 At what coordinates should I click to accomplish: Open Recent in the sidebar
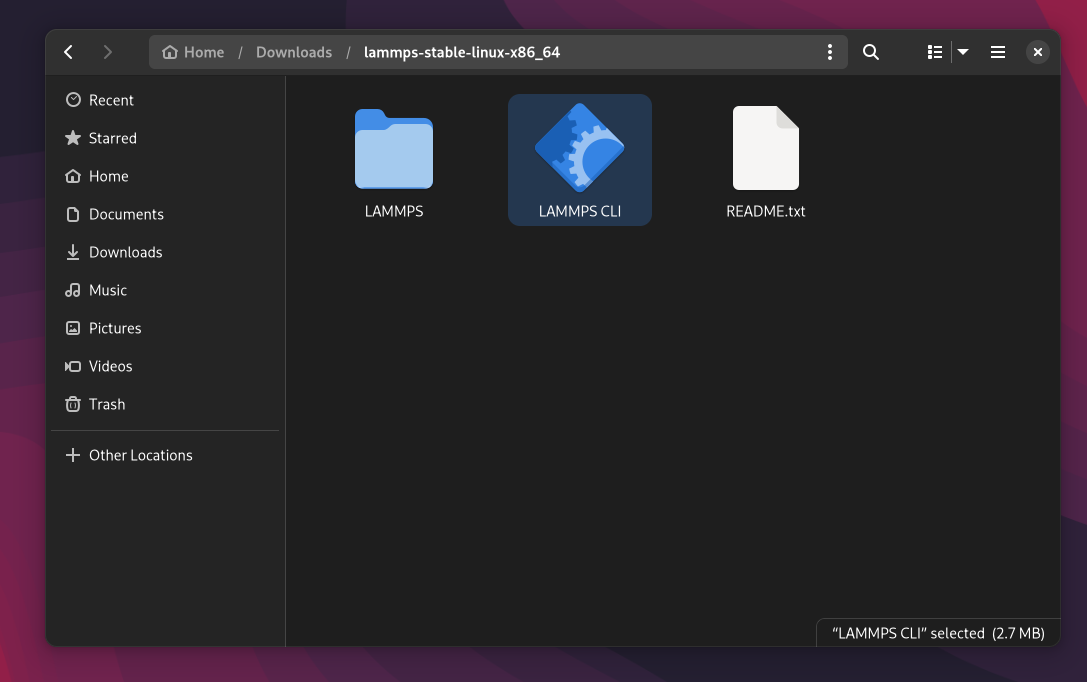pyautogui.click(x=166, y=100)
